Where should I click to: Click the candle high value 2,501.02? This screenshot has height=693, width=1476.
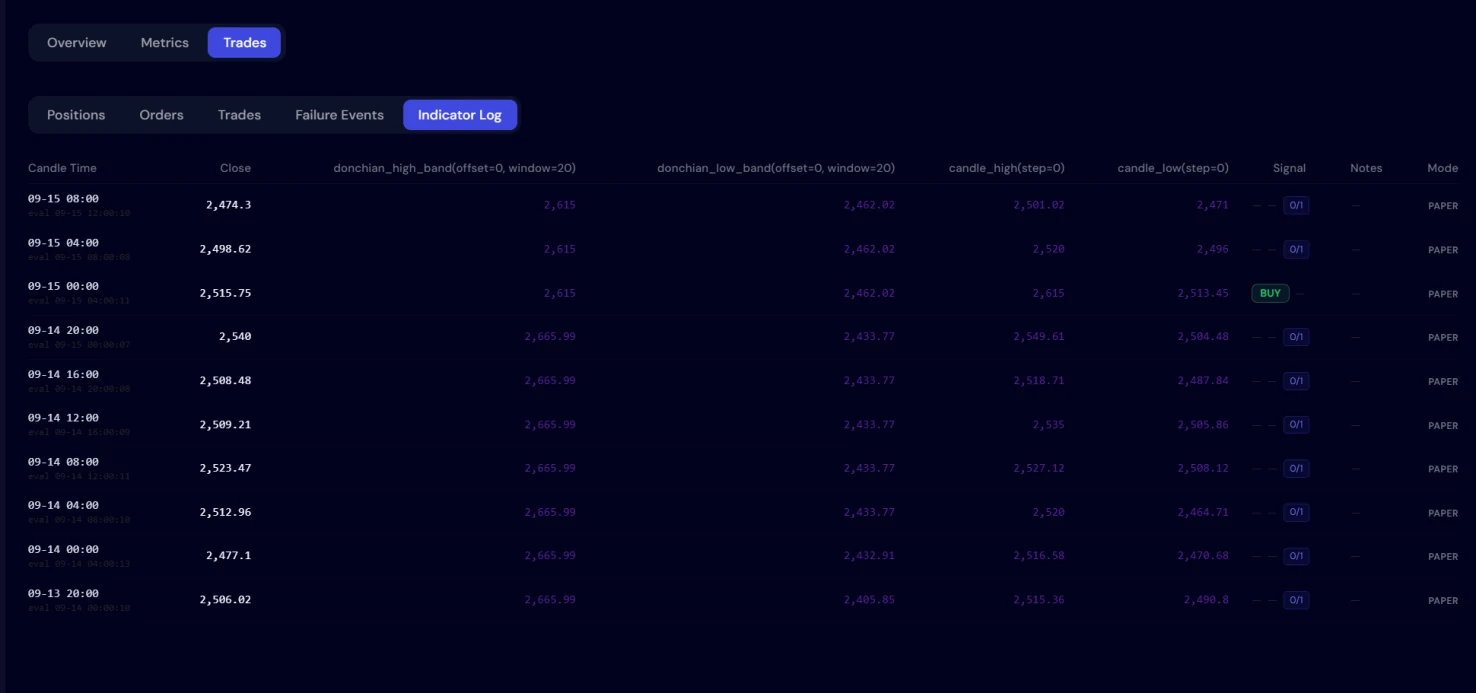click(x=1039, y=205)
